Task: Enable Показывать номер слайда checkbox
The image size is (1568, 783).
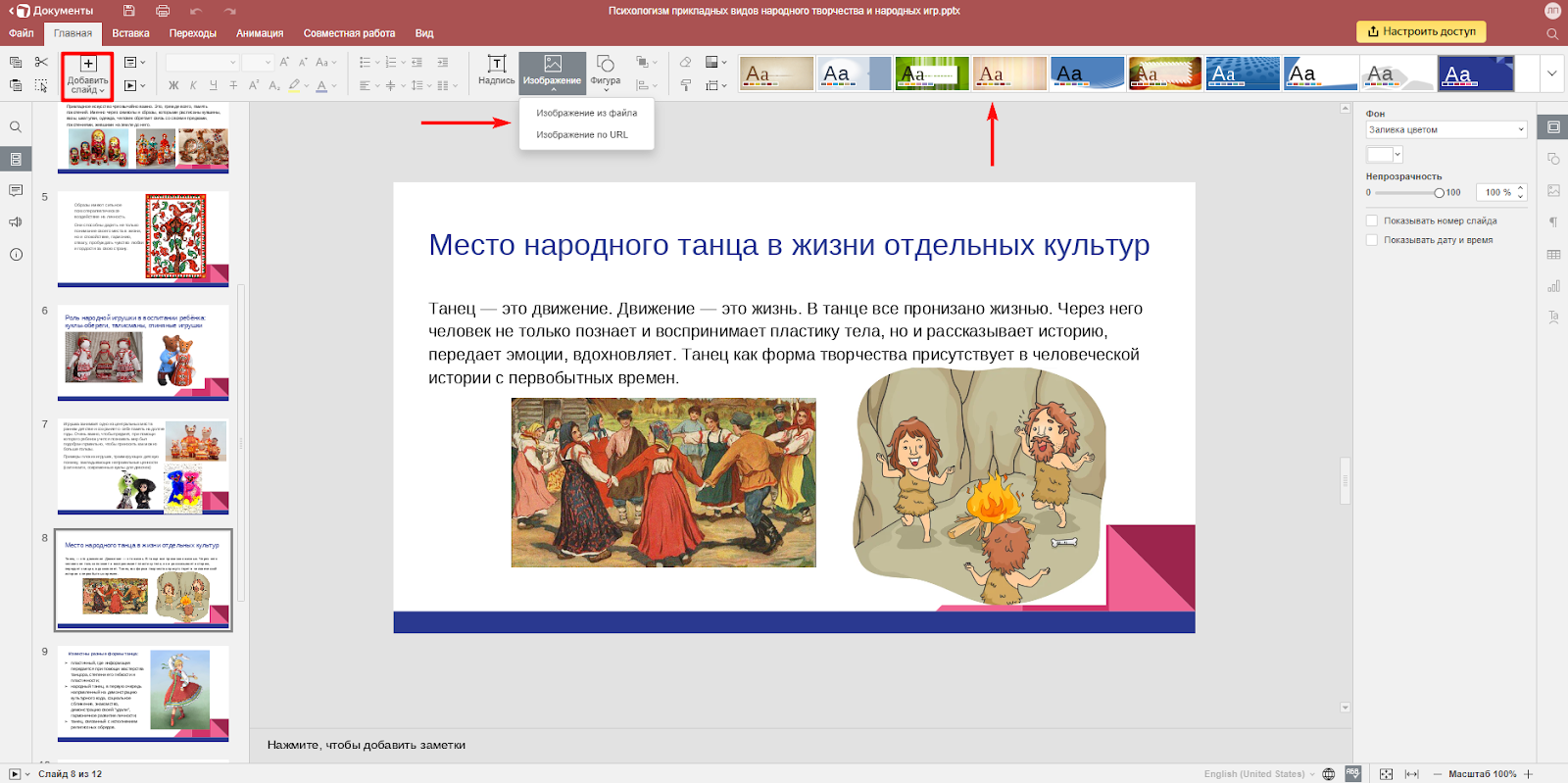Action: (1372, 221)
